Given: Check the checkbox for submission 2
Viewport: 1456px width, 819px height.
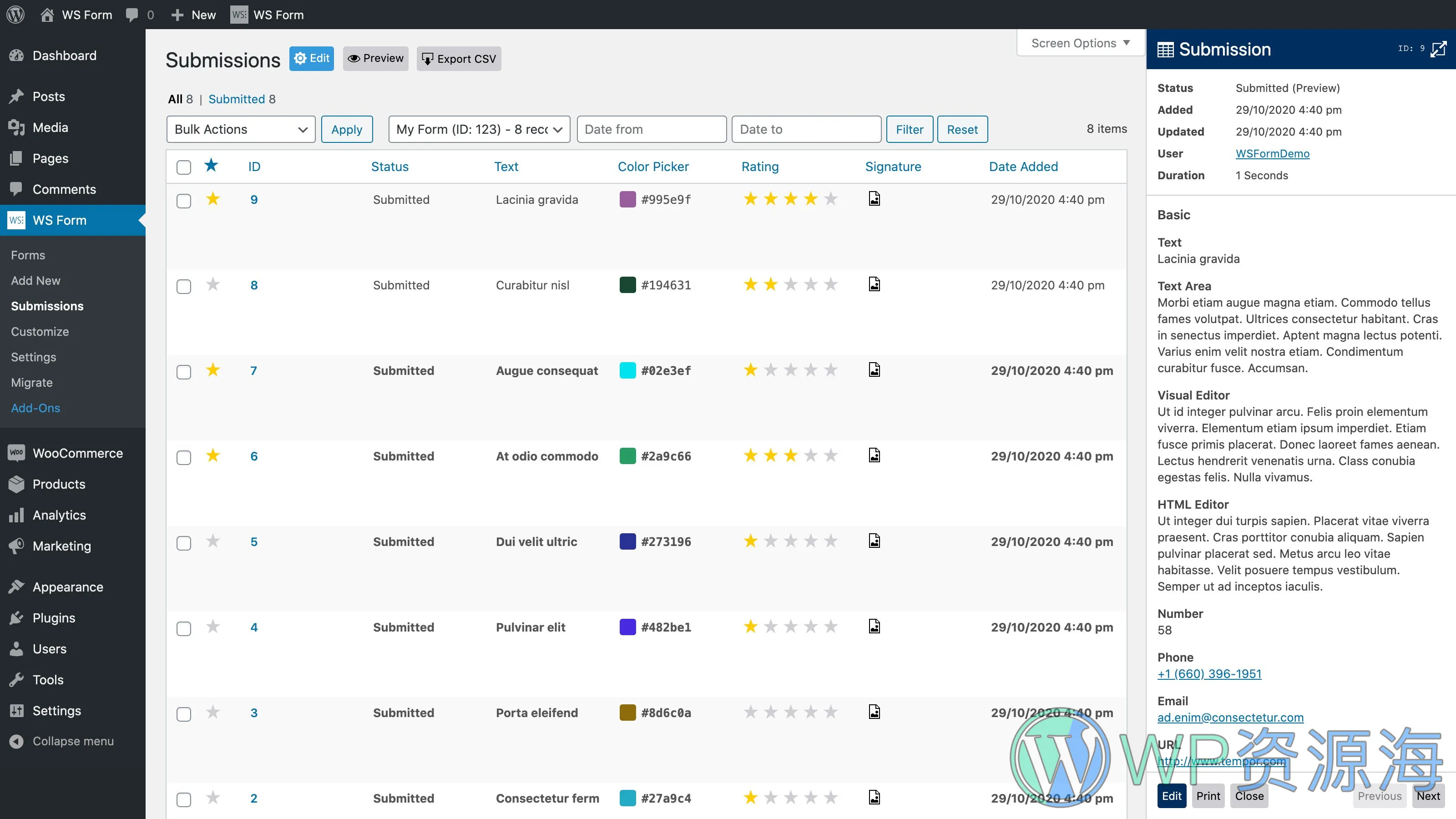Looking at the screenshot, I should [x=184, y=800].
